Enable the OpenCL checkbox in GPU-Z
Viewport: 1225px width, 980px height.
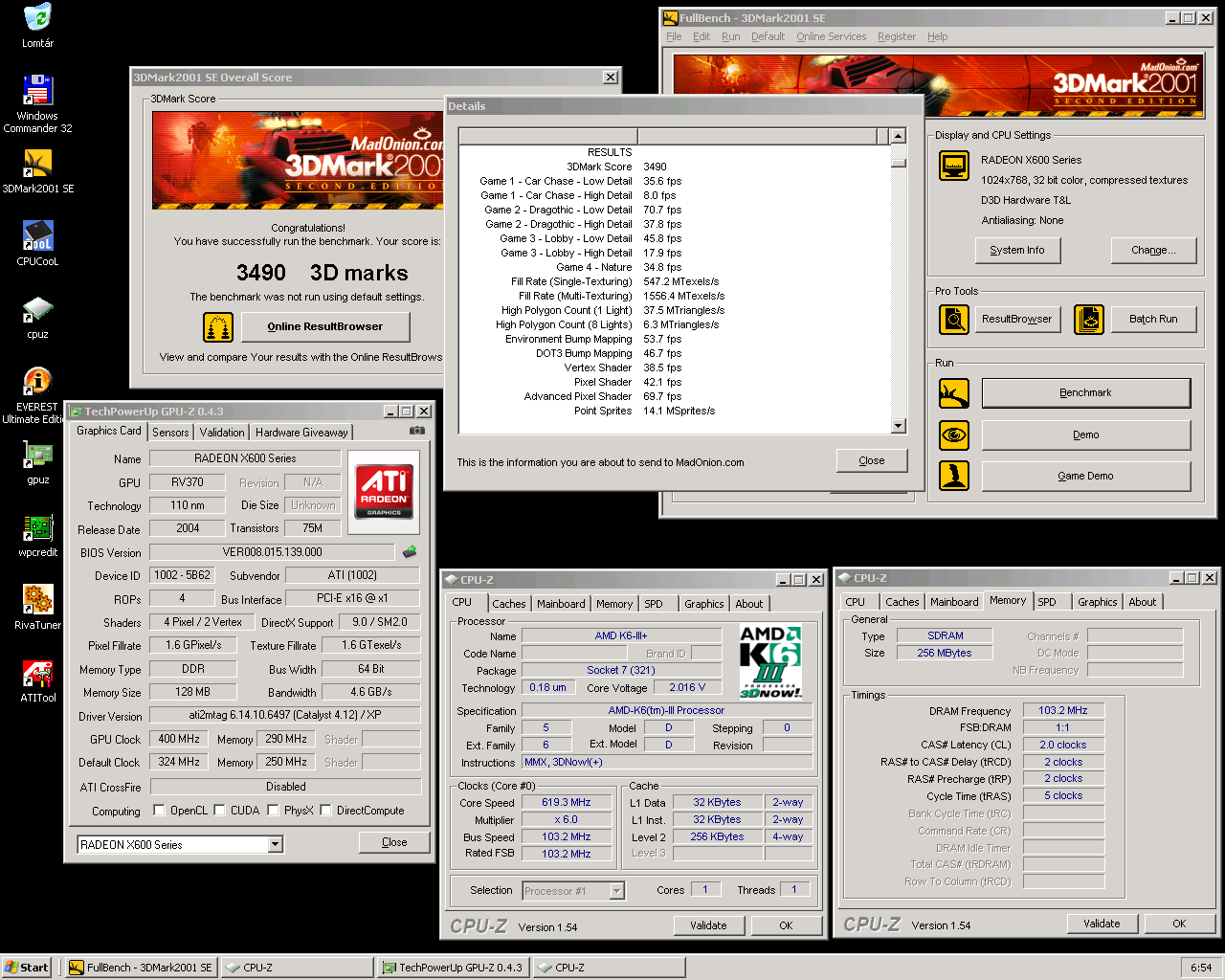coord(159,811)
